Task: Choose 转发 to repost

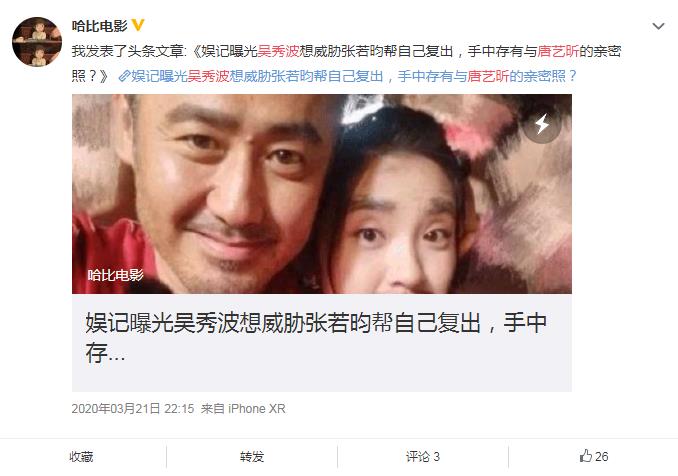Action: click(x=252, y=457)
